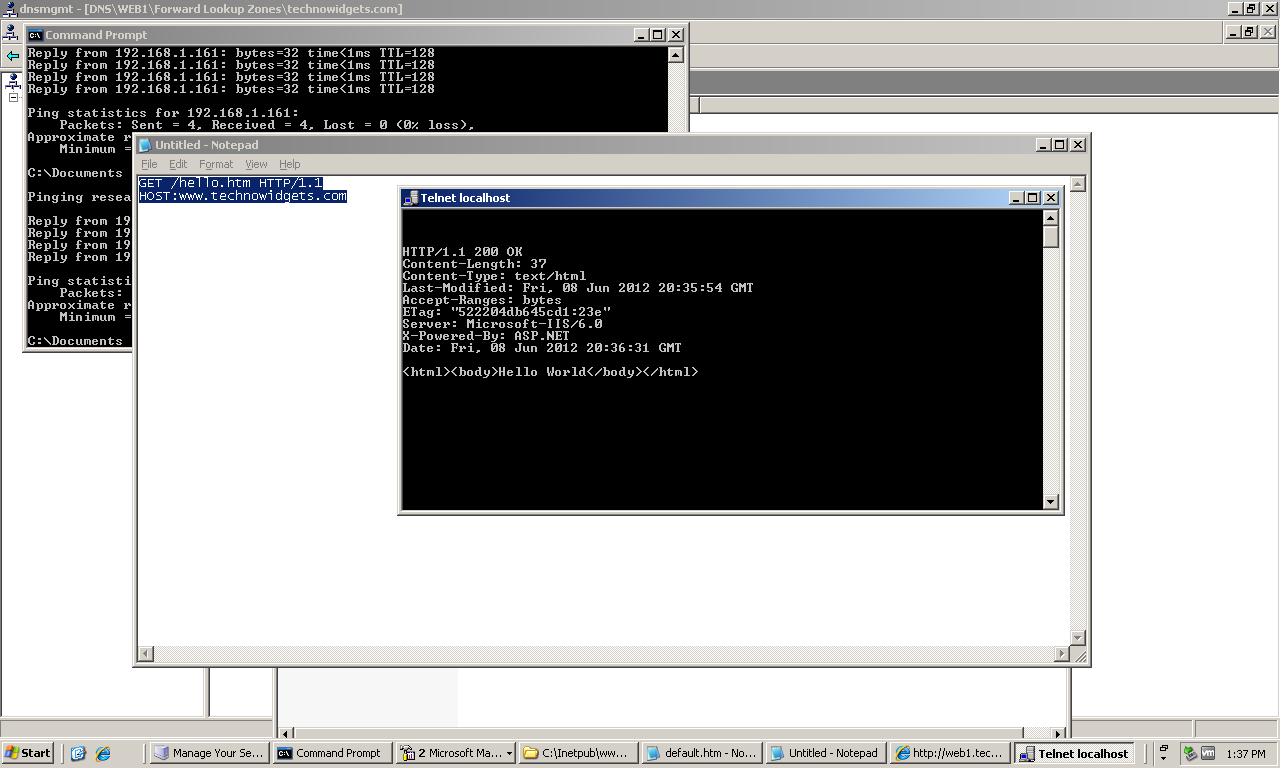
Task: Click scroll up arrow in Command Prompt
Action: [x=675, y=56]
